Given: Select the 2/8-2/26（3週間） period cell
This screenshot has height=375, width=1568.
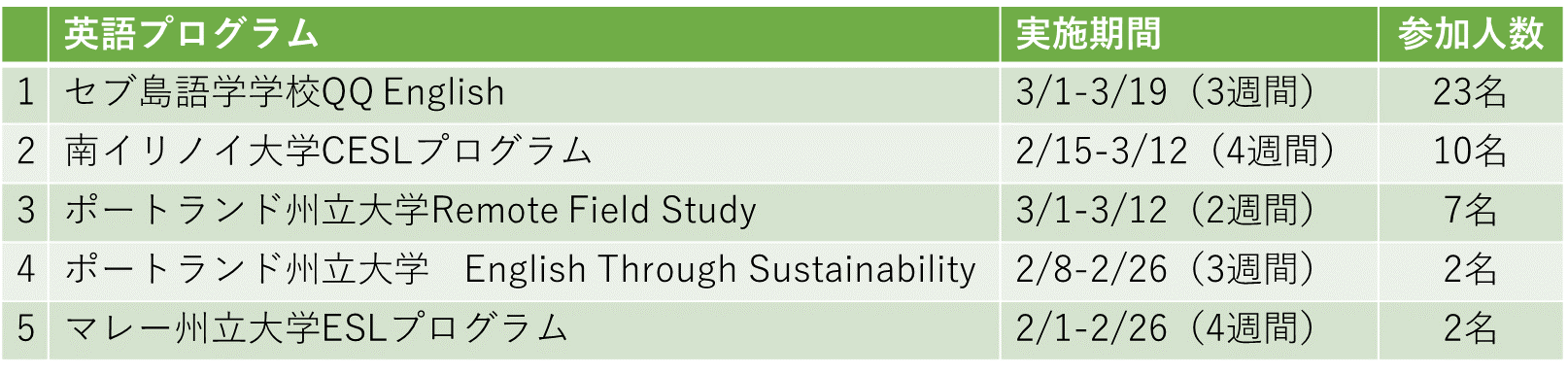Looking at the screenshot, I should tap(1189, 271).
